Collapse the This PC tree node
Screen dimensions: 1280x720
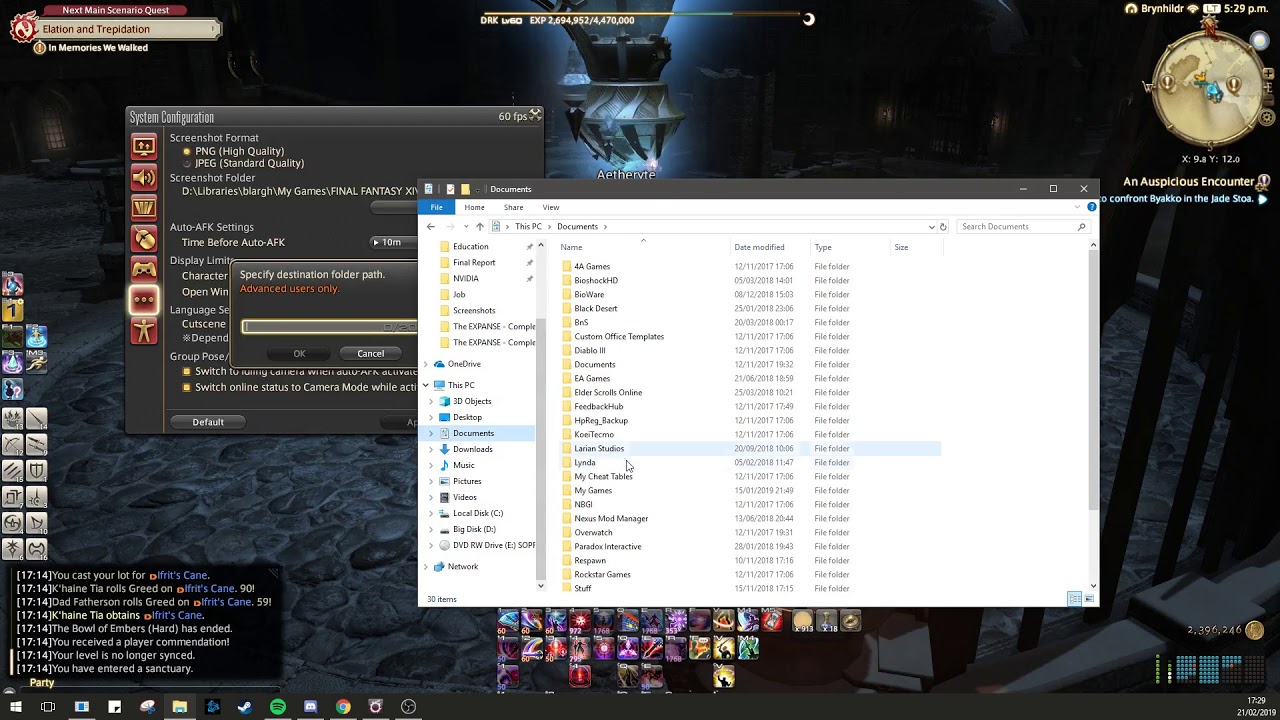[426, 385]
